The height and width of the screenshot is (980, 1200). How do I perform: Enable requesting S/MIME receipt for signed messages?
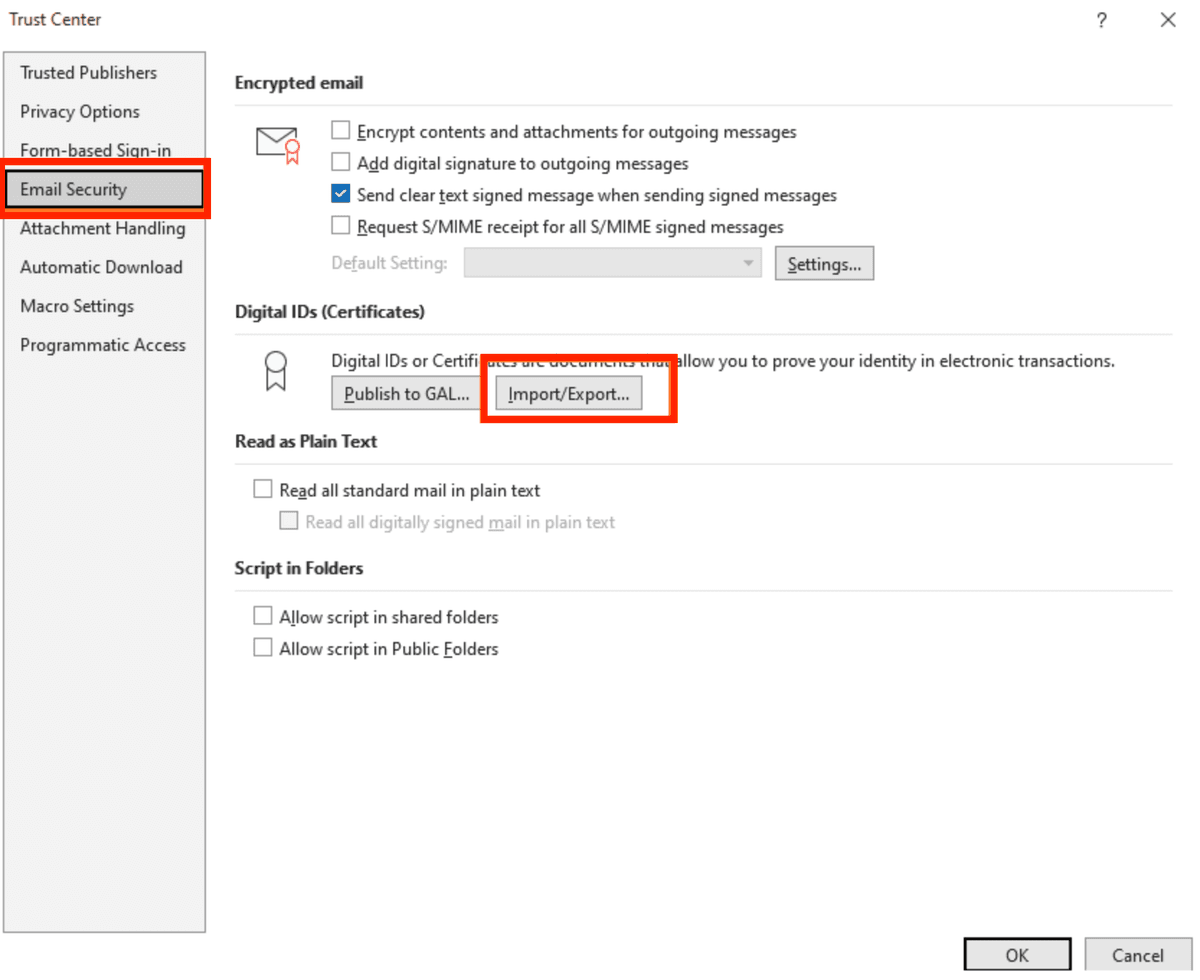click(x=340, y=224)
